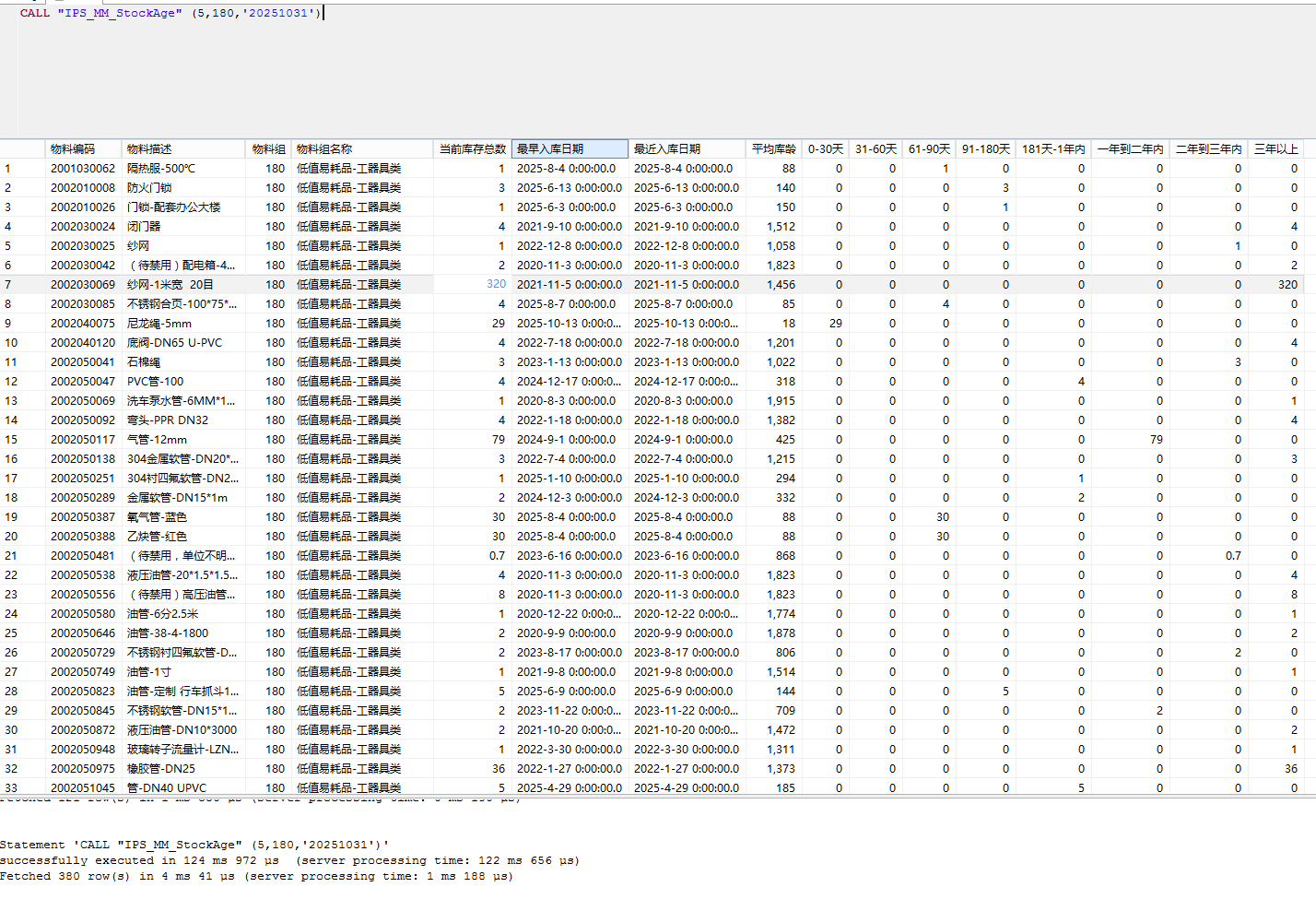The image size is (1316, 899).
Task: Select the 三年以上 column header
Action: [1275, 148]
